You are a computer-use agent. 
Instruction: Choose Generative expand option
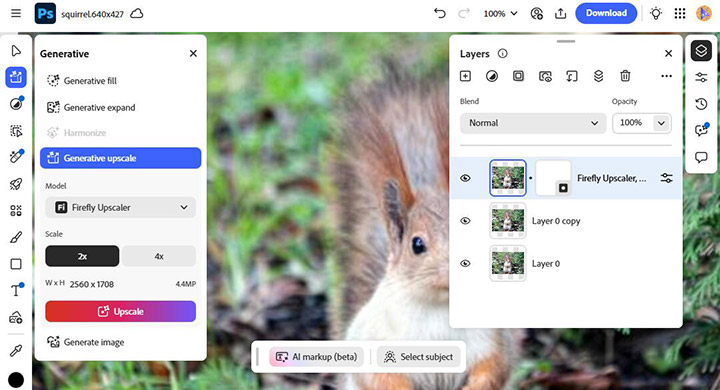(120, 107)
